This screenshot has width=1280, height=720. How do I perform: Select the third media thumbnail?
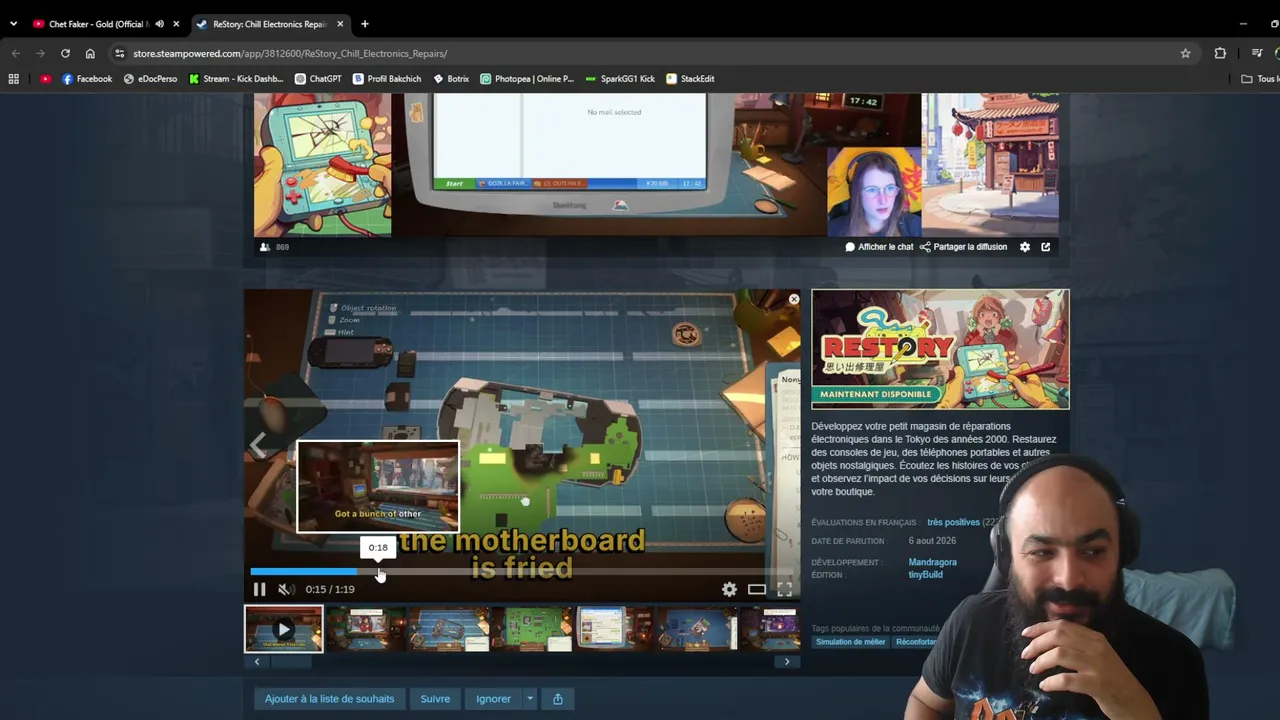[x=448, y=629]
